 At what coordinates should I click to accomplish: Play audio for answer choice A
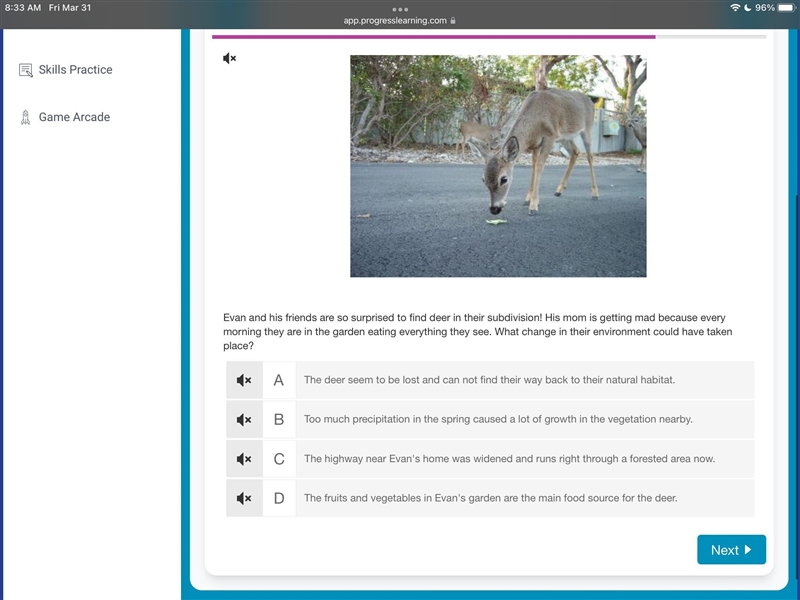[244, 380]
